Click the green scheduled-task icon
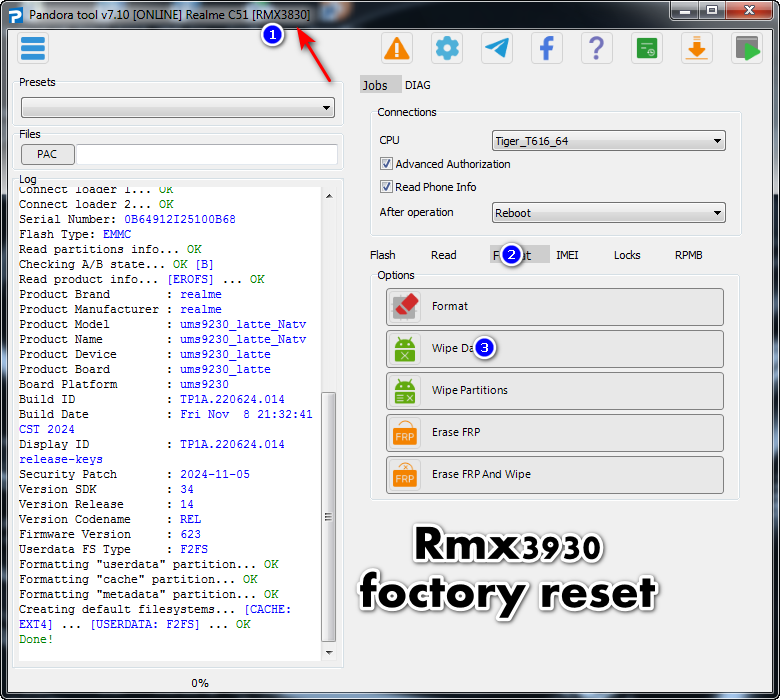This screenshot has height=700, width=780. (647, 48)
